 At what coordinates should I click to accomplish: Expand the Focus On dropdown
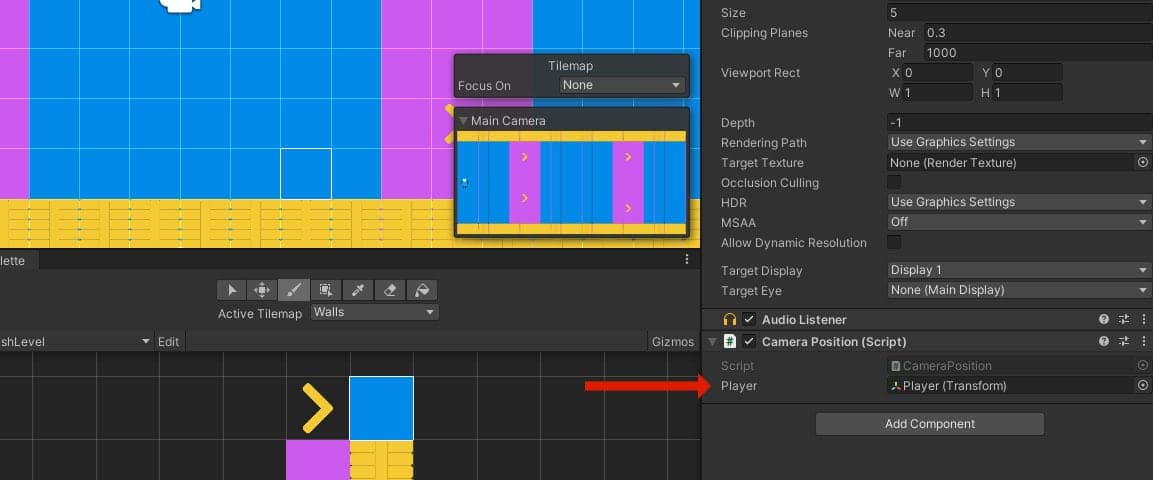(621, 86)
